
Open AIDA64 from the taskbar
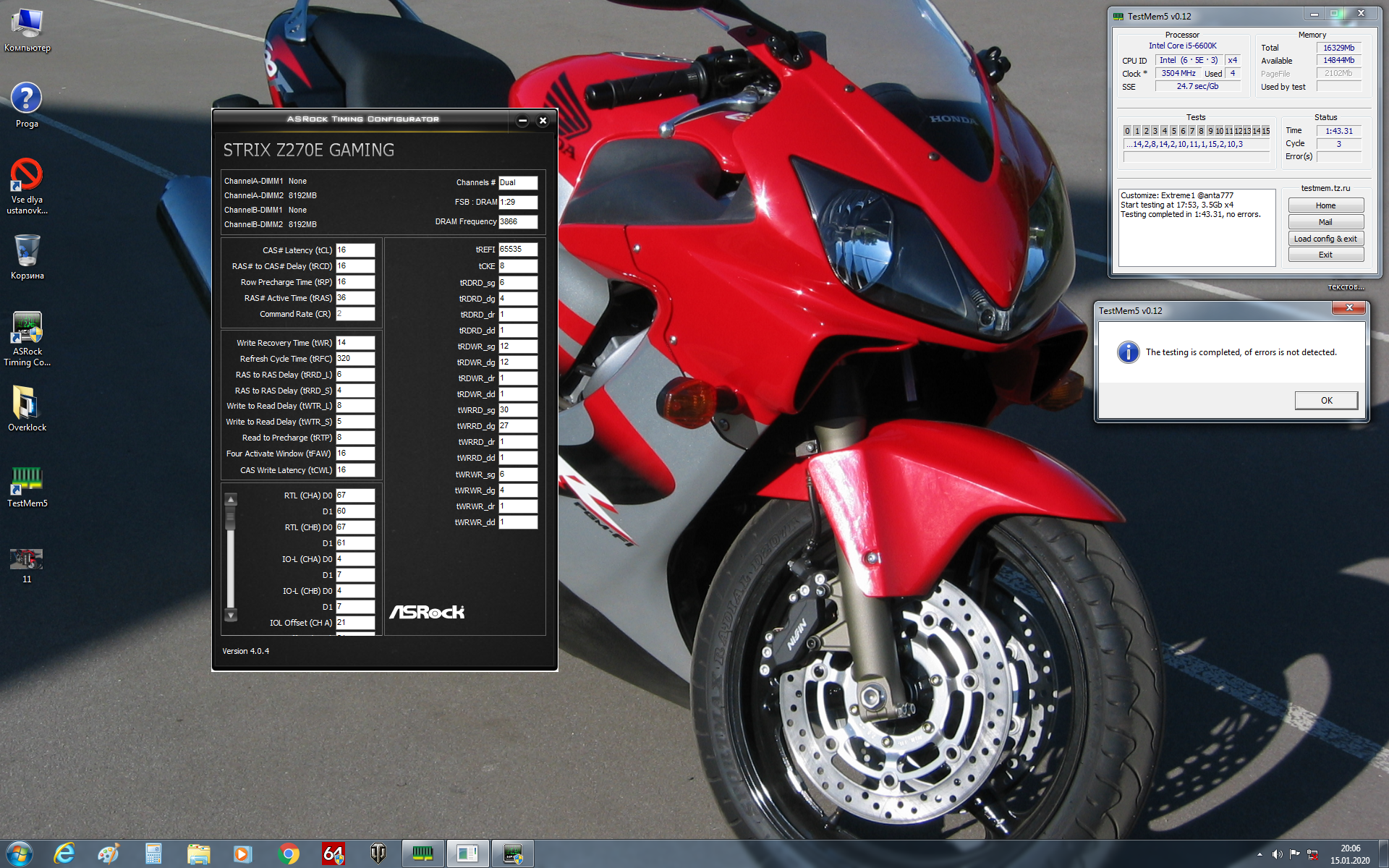point(334,854)
